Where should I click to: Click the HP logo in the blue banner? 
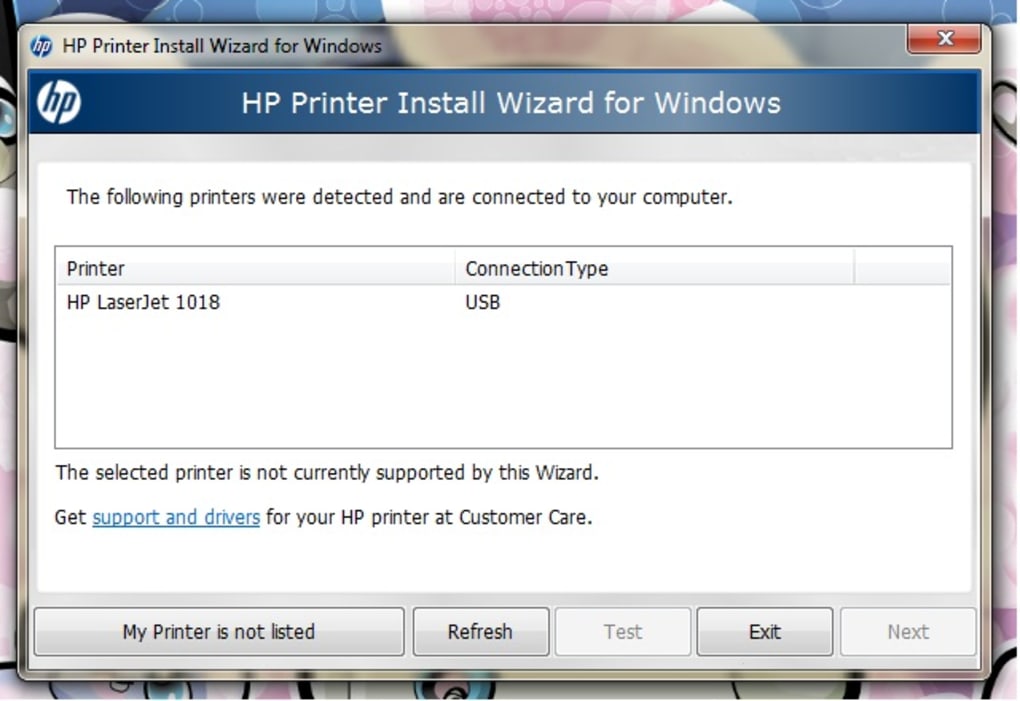[x=58, y=103]
